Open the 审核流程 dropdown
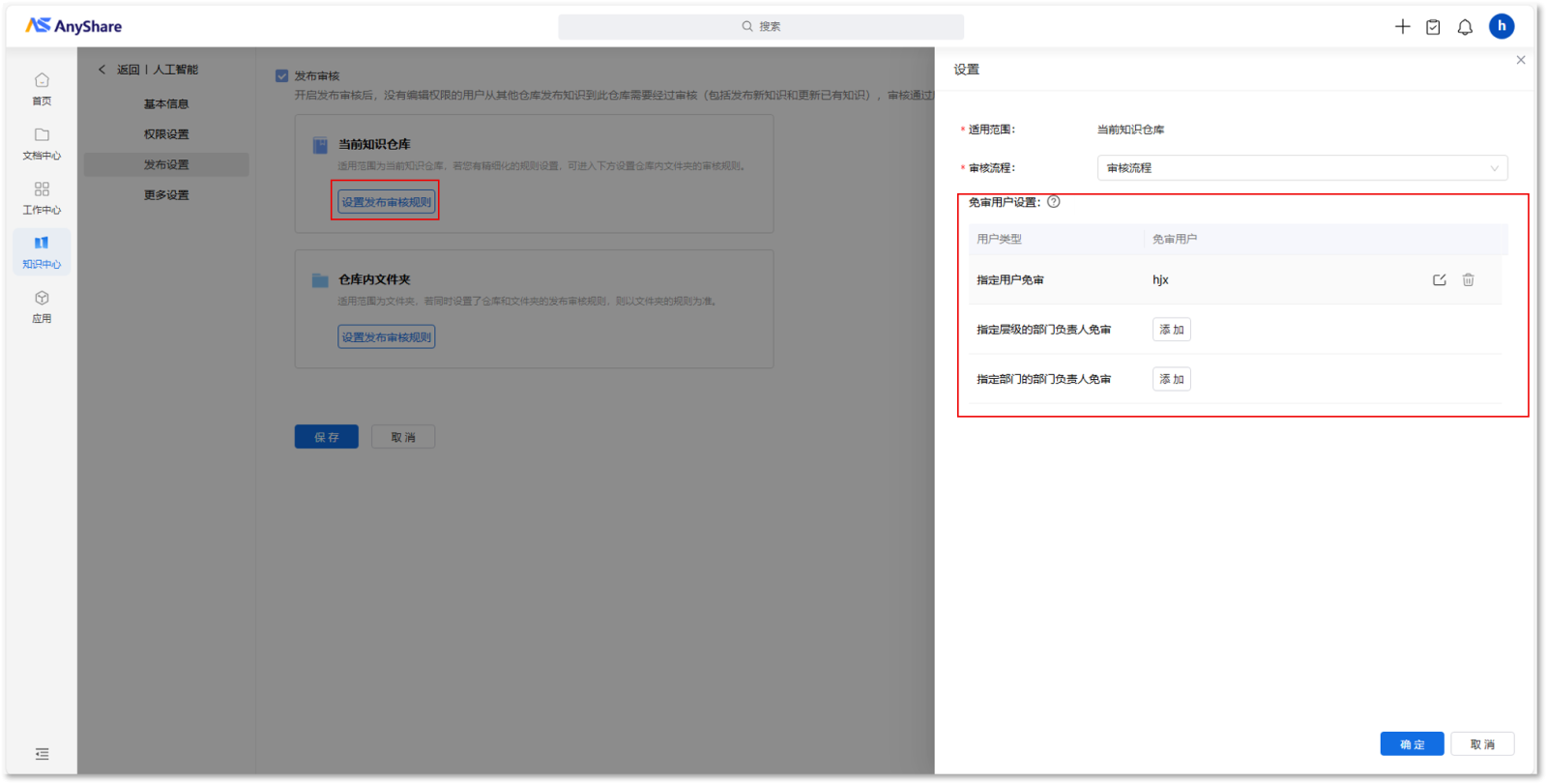This screenshot has height=784, width=1547. 1302,168
